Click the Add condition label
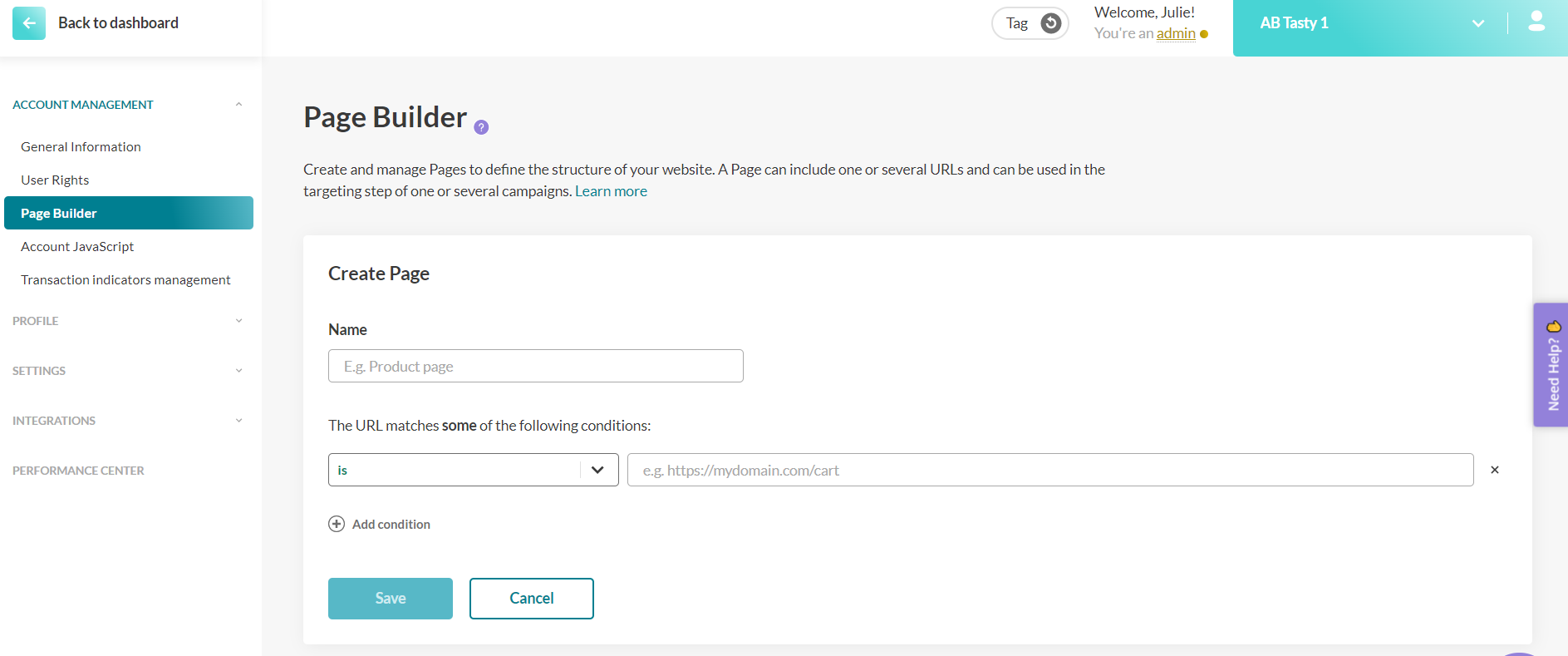The width and height of the screenshot is (1568, 656). (391, 524)
